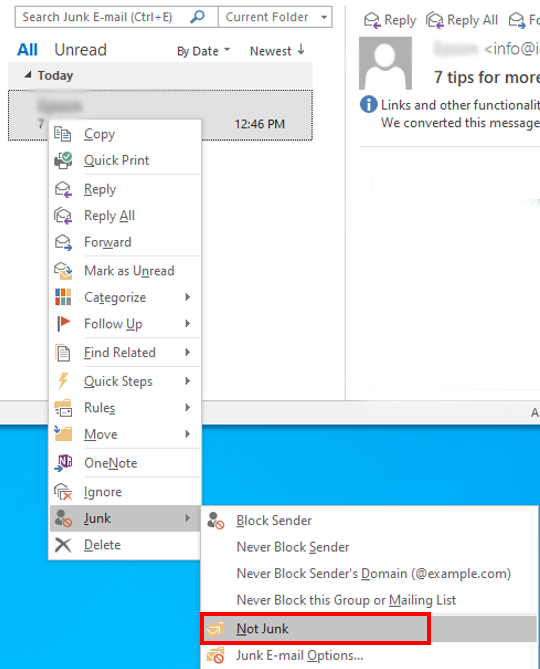Viewport: 540px width, 669px height.
Task: Click the Not Junk envelope icon
Action: coord(215,629)
